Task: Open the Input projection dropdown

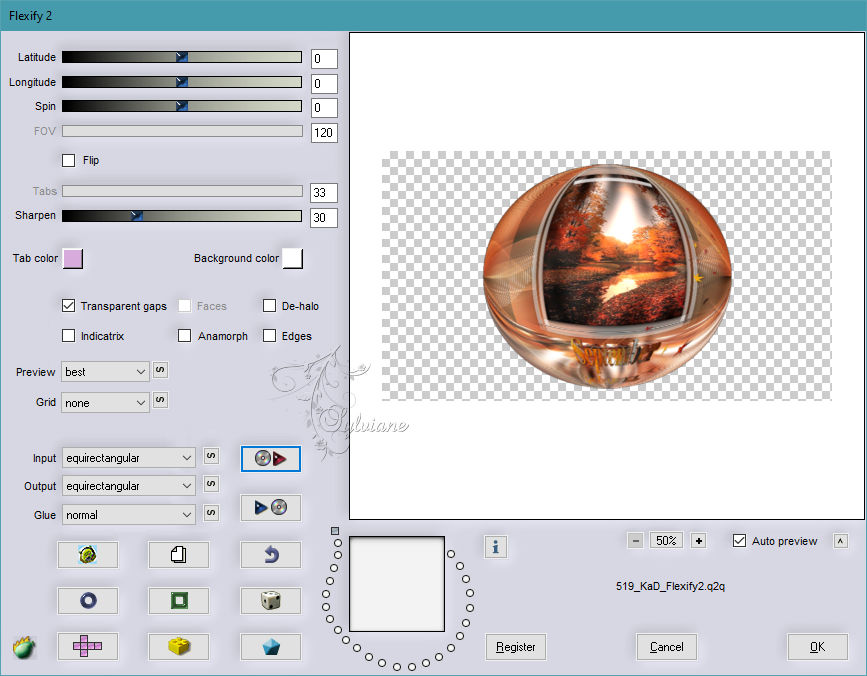Action: pyautogui.click(x=128, y=458)
